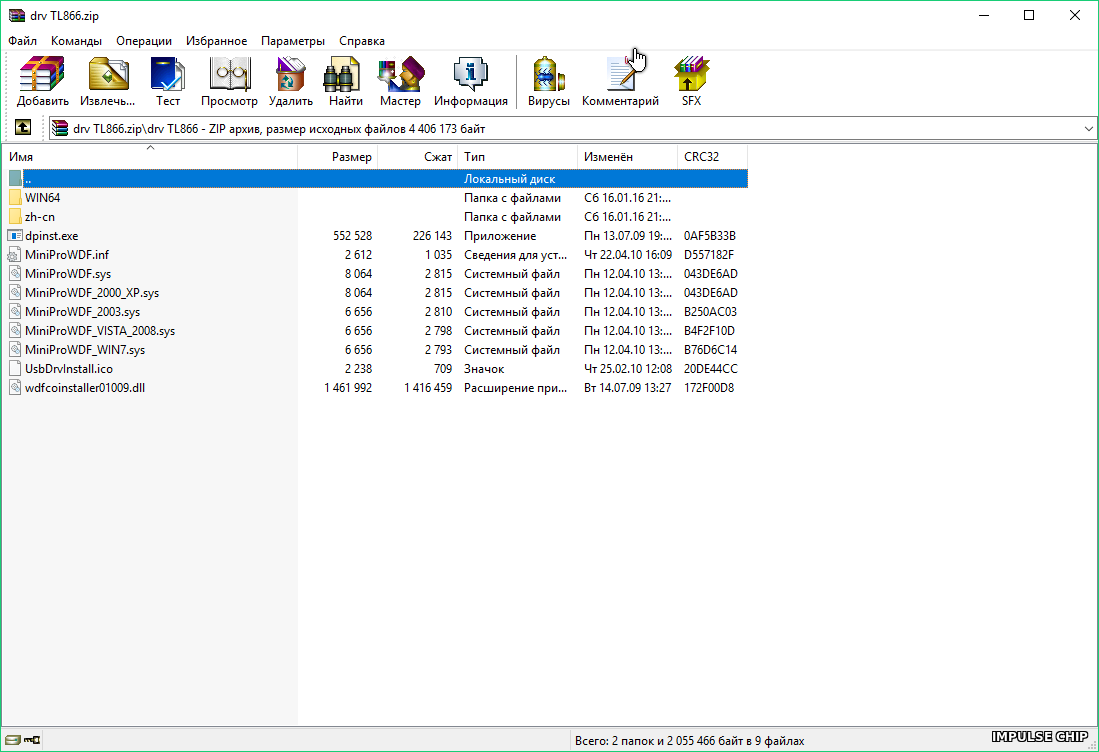
Task: Click the size value 552 528
Action: pos(353,235)
